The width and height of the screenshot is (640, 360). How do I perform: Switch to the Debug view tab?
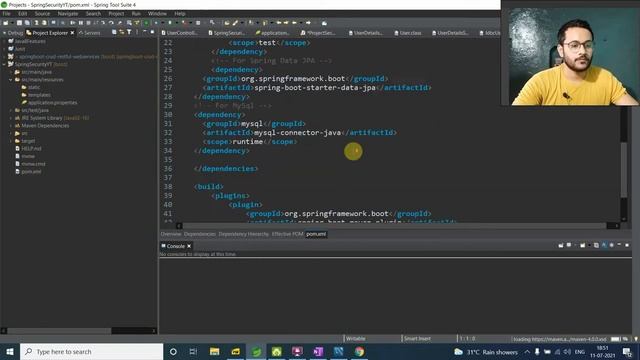[13, 33]
